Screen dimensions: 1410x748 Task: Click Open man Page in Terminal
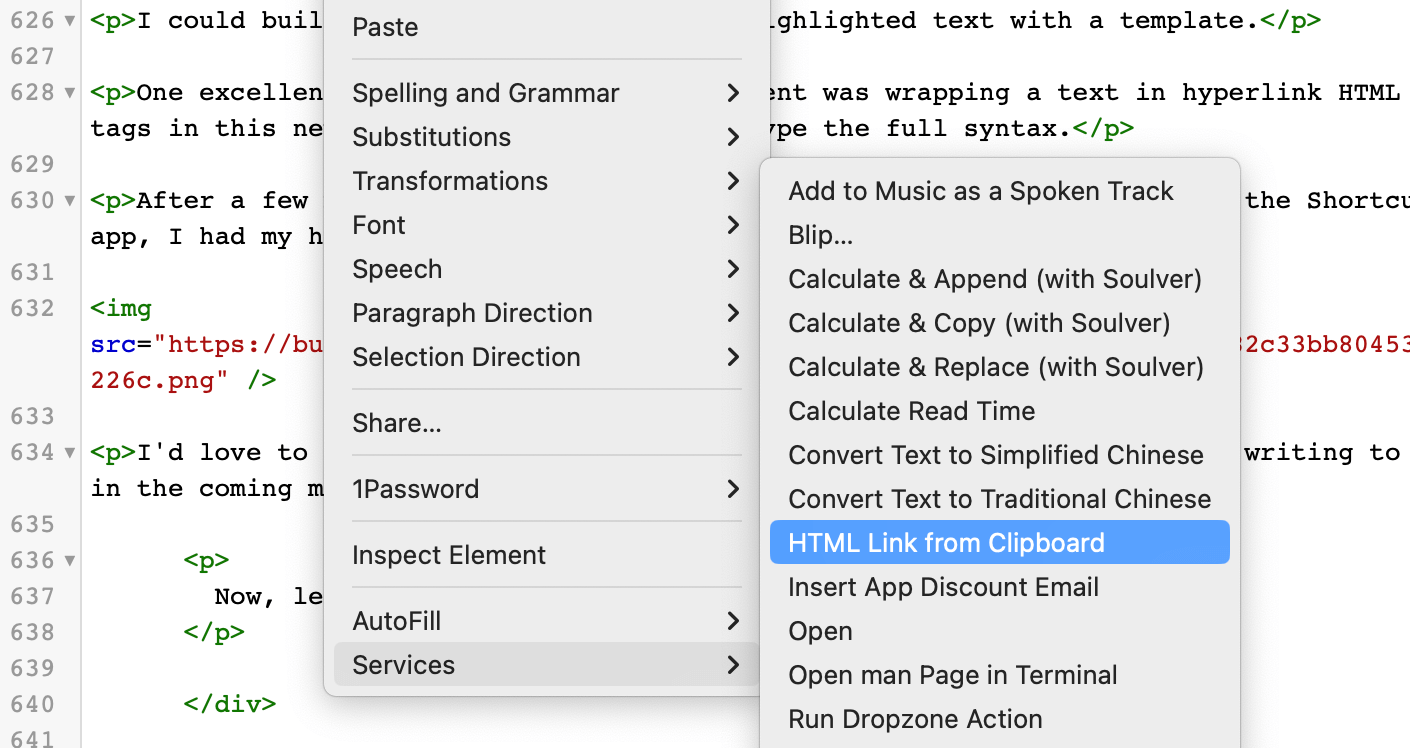(952, 675)
